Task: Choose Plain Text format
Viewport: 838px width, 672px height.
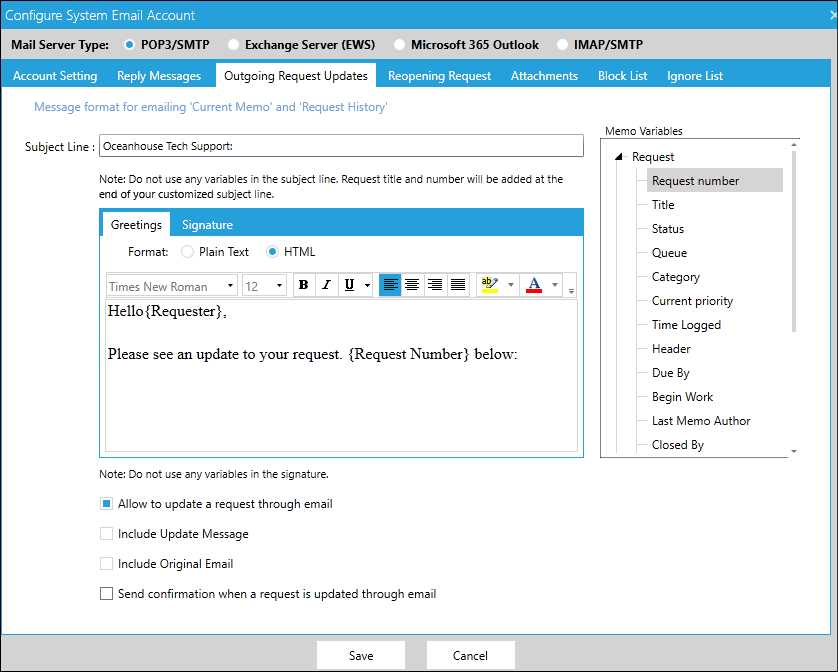Action: 187,252
